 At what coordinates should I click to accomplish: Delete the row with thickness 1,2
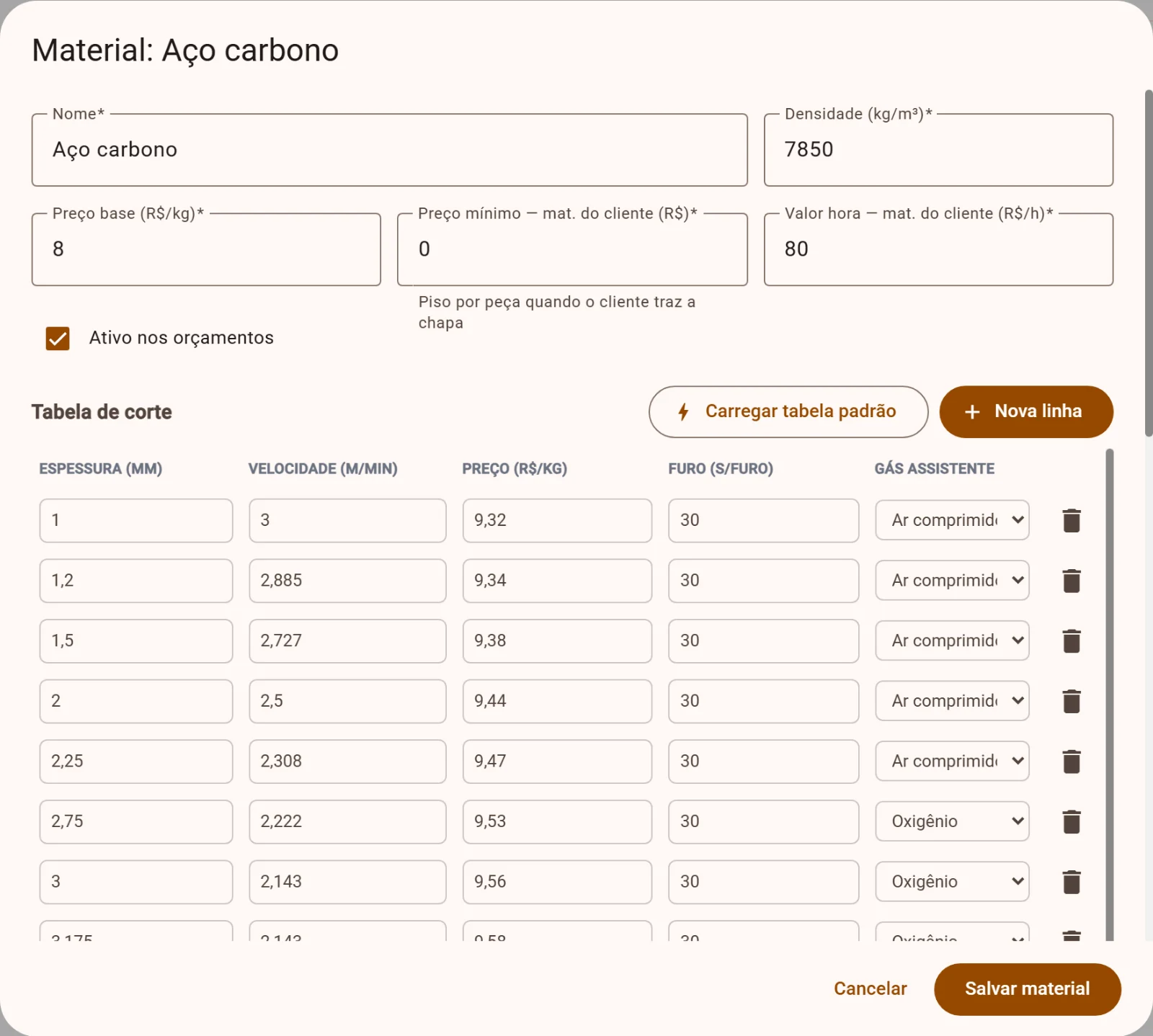[x=1072, y=581]
